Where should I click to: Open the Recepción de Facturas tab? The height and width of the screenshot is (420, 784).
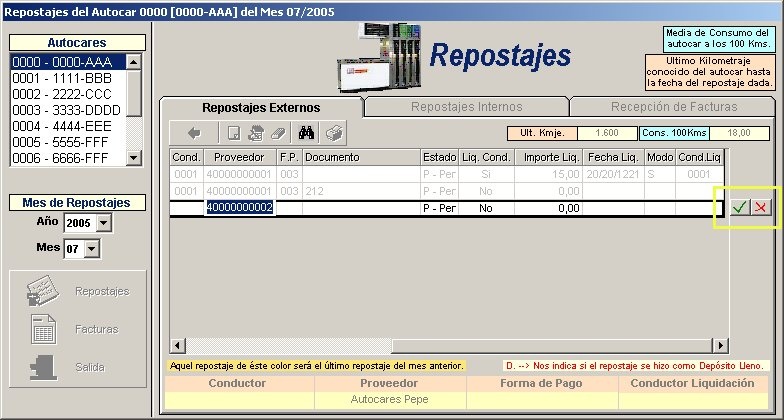click(674, 106)
